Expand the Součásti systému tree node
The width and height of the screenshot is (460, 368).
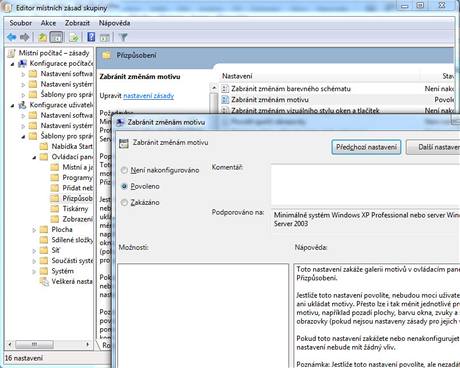[x=34, y=261]
